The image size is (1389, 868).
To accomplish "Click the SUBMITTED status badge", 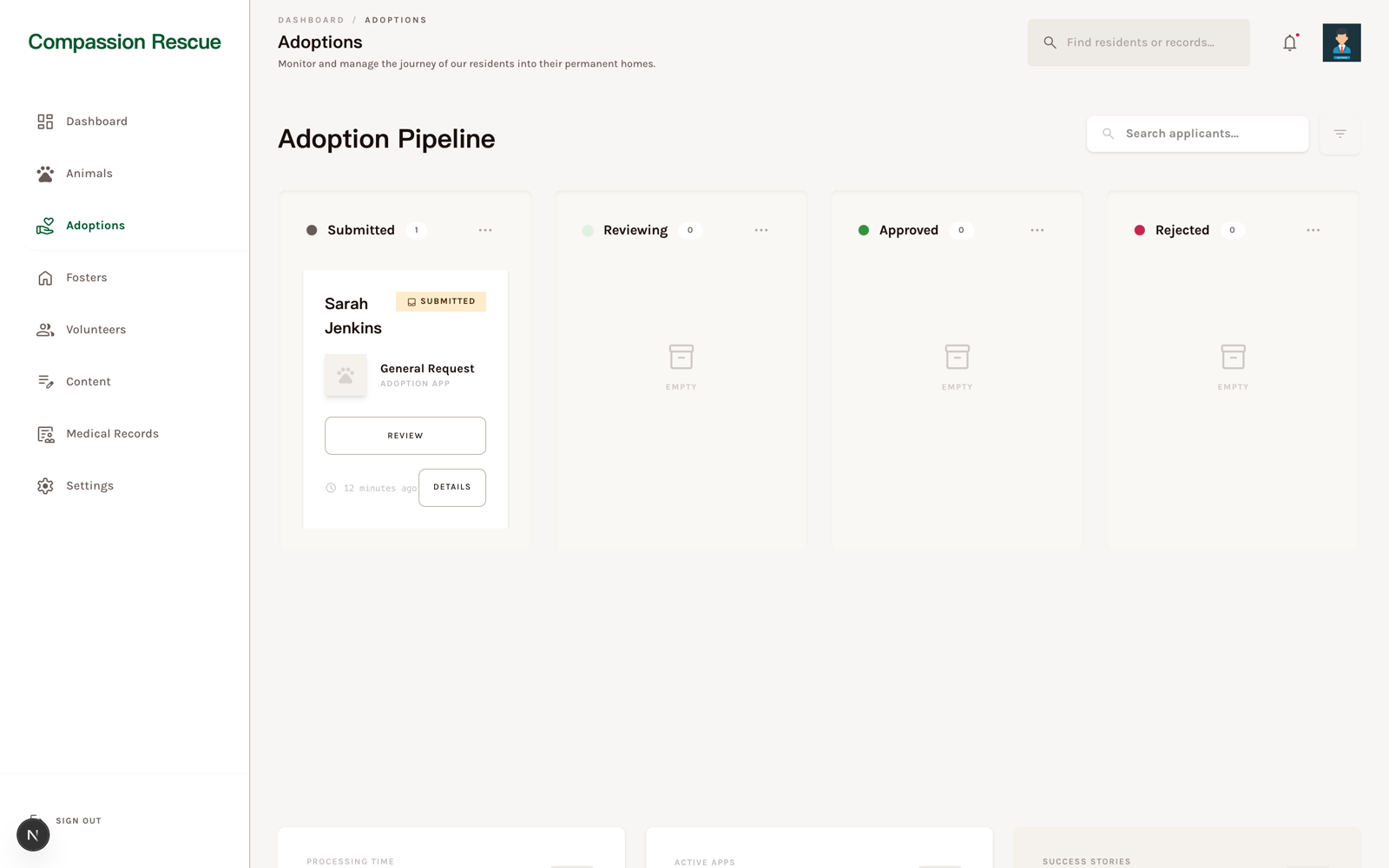I will [x=441, y=301].
